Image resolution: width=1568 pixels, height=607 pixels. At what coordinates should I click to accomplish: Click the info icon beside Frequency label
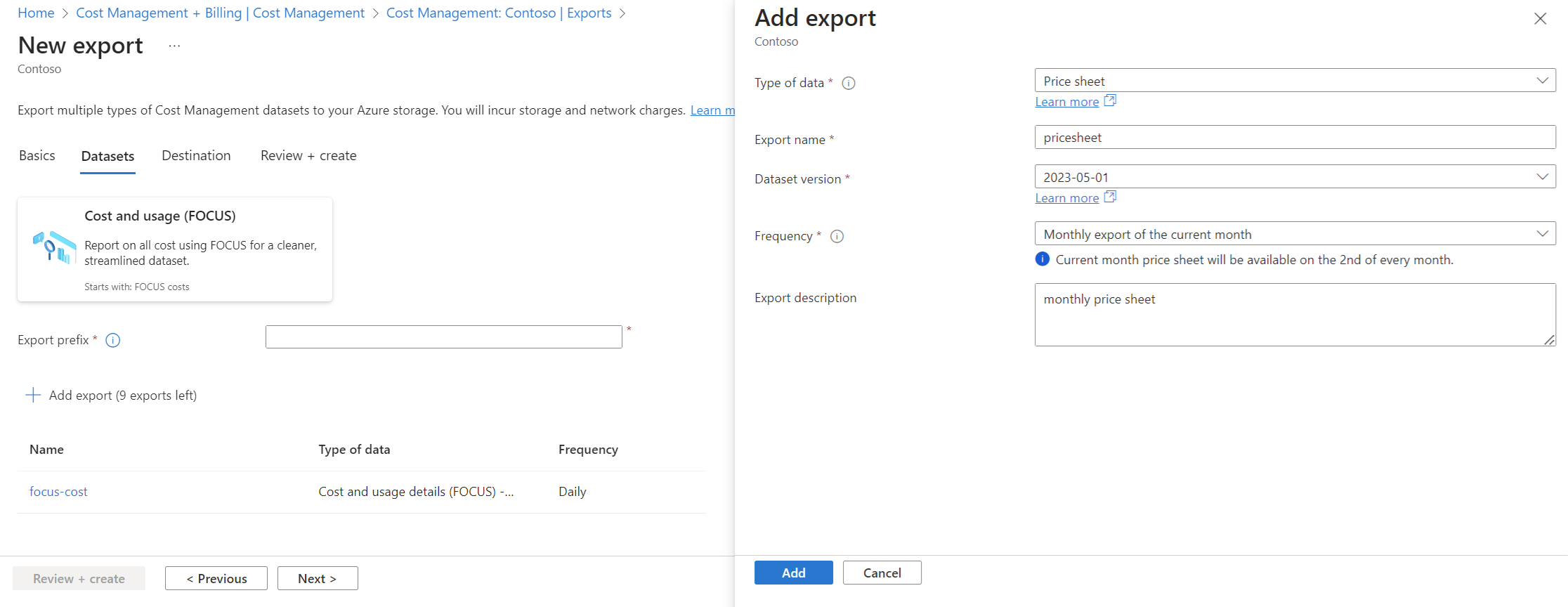(x=837, y=236)
